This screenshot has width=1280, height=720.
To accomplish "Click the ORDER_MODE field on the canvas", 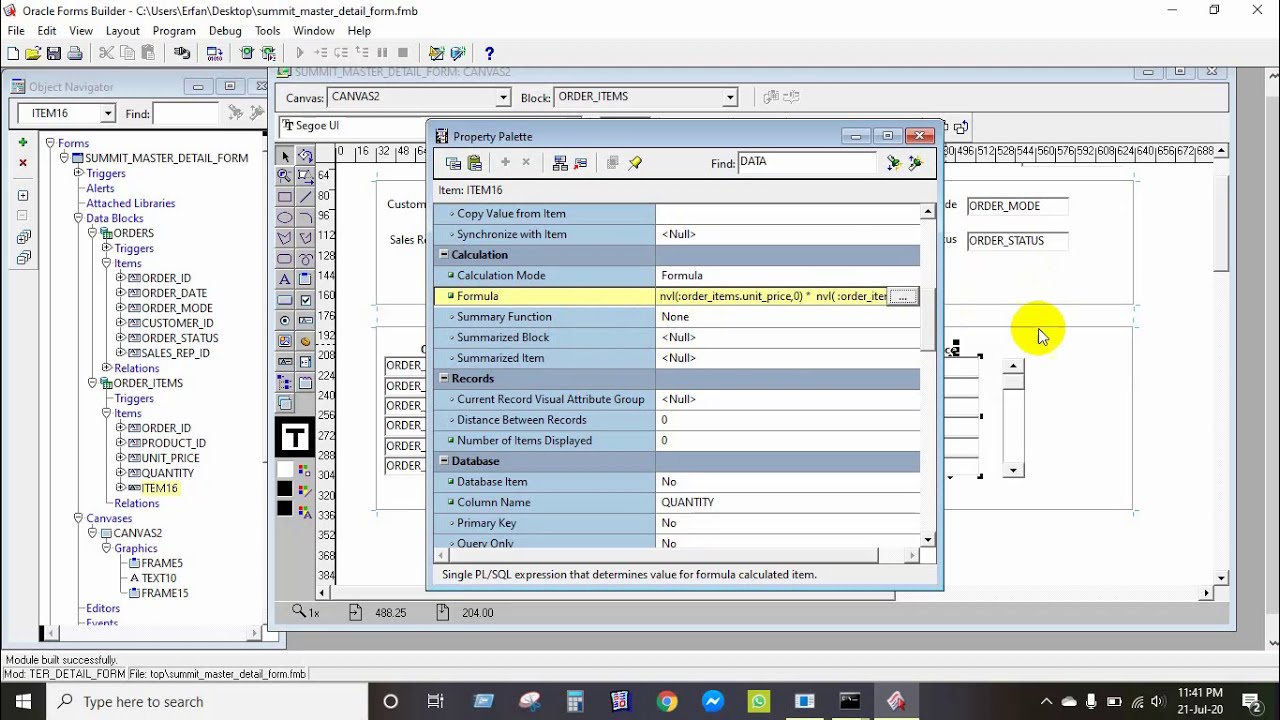I will pos(1017,206).
